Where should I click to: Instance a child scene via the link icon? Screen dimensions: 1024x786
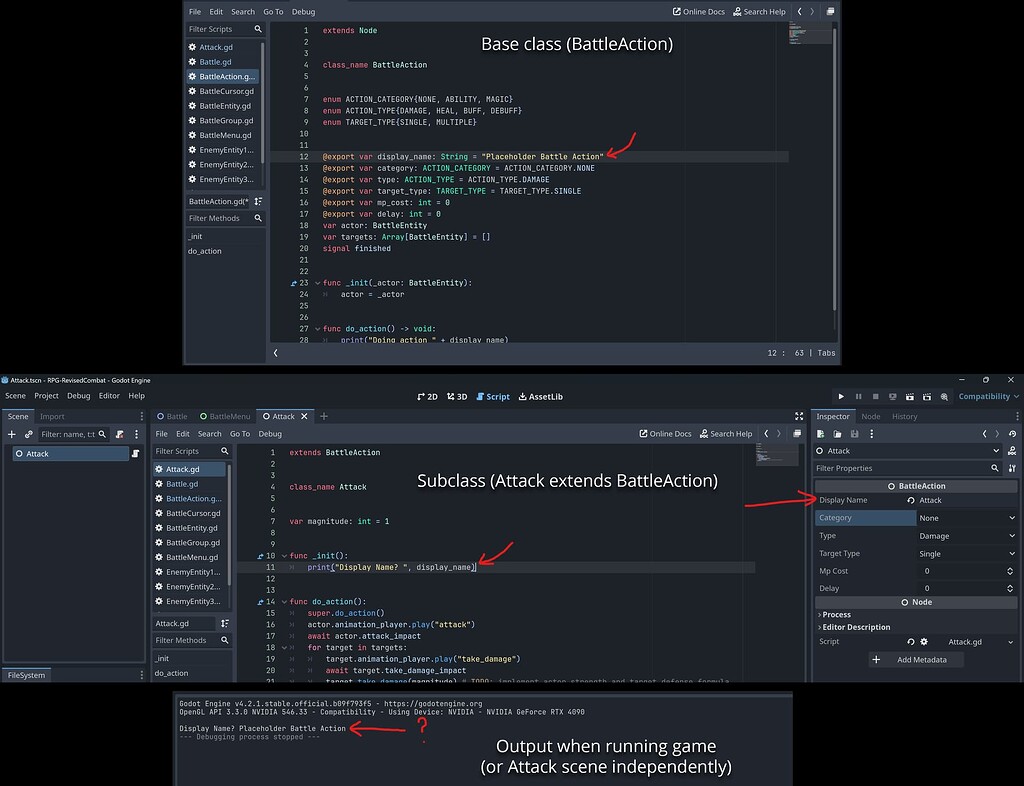click(x=29, y=434)
